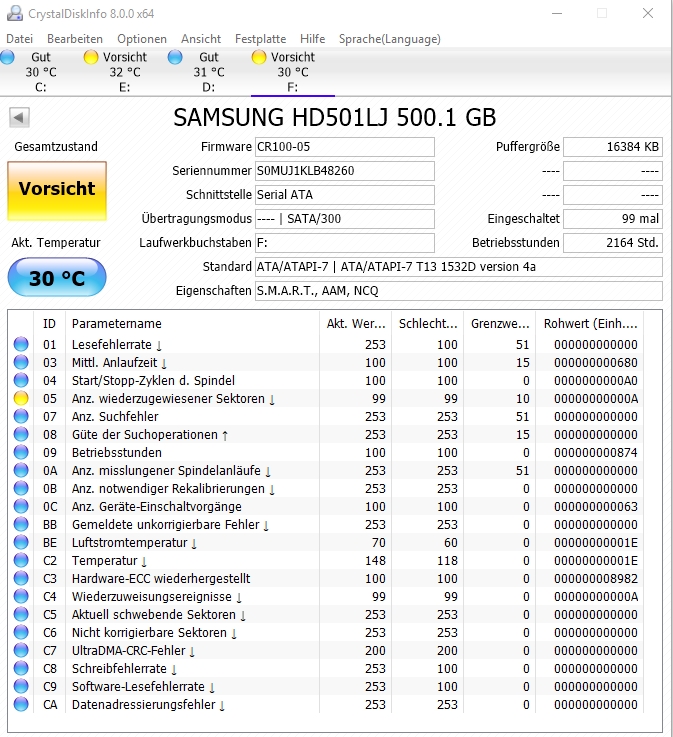Click status orb of Wiederzuweisungsereignisse row
This screenshot has width=673, height=737.
[x=21, y=596]
